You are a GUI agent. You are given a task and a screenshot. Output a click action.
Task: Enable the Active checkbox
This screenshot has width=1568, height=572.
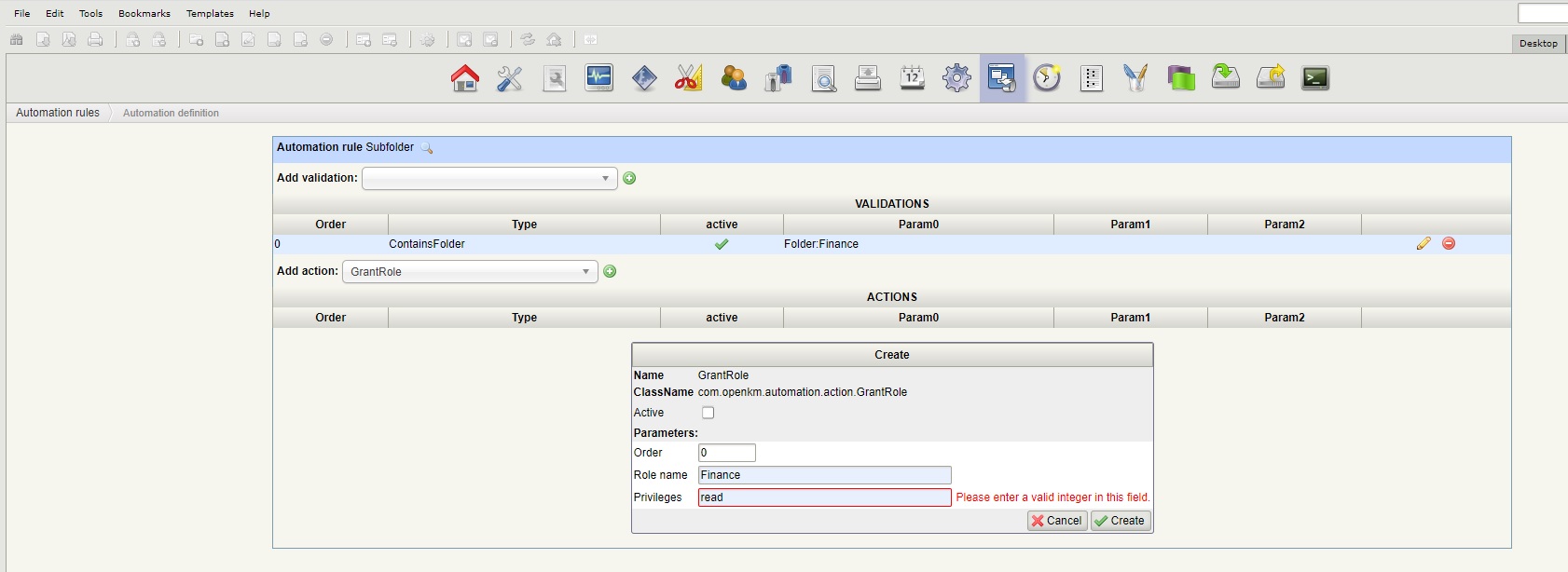click(708, 413)
